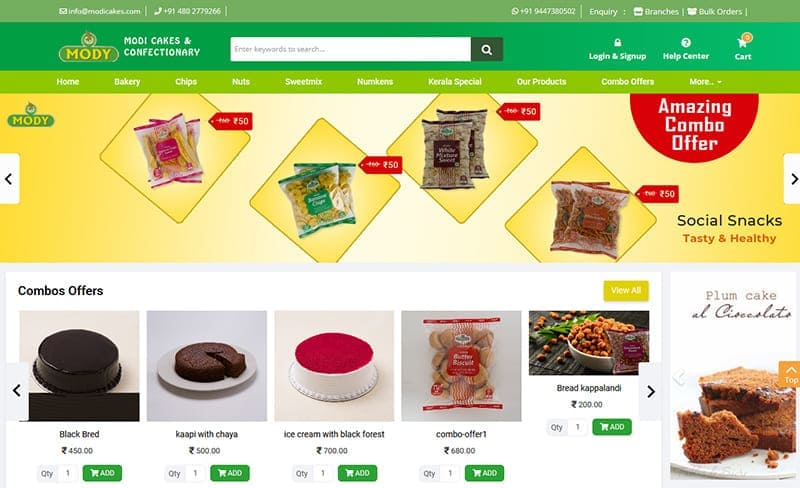
Task: Open the Bakery menu item
Action: point(127,82)
